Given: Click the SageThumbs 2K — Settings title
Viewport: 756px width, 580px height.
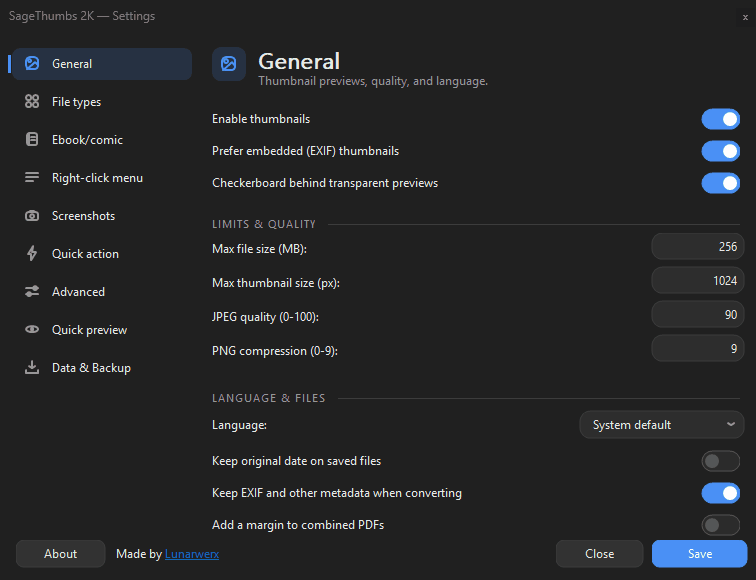Looking at the screenshot, I should coord(82,16).
